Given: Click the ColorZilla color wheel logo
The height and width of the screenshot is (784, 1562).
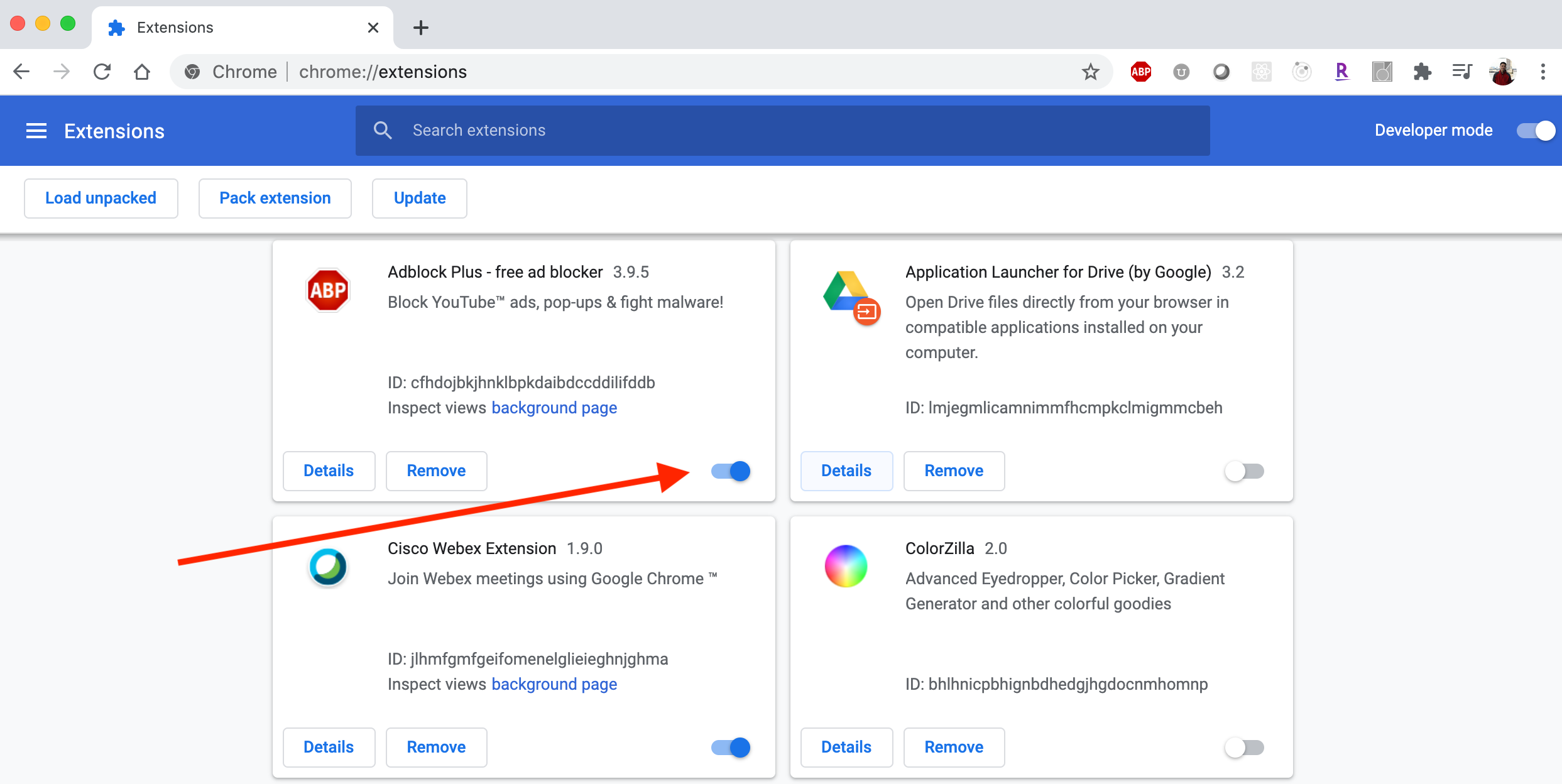Looking at the screenshot, I should [846, 566].
